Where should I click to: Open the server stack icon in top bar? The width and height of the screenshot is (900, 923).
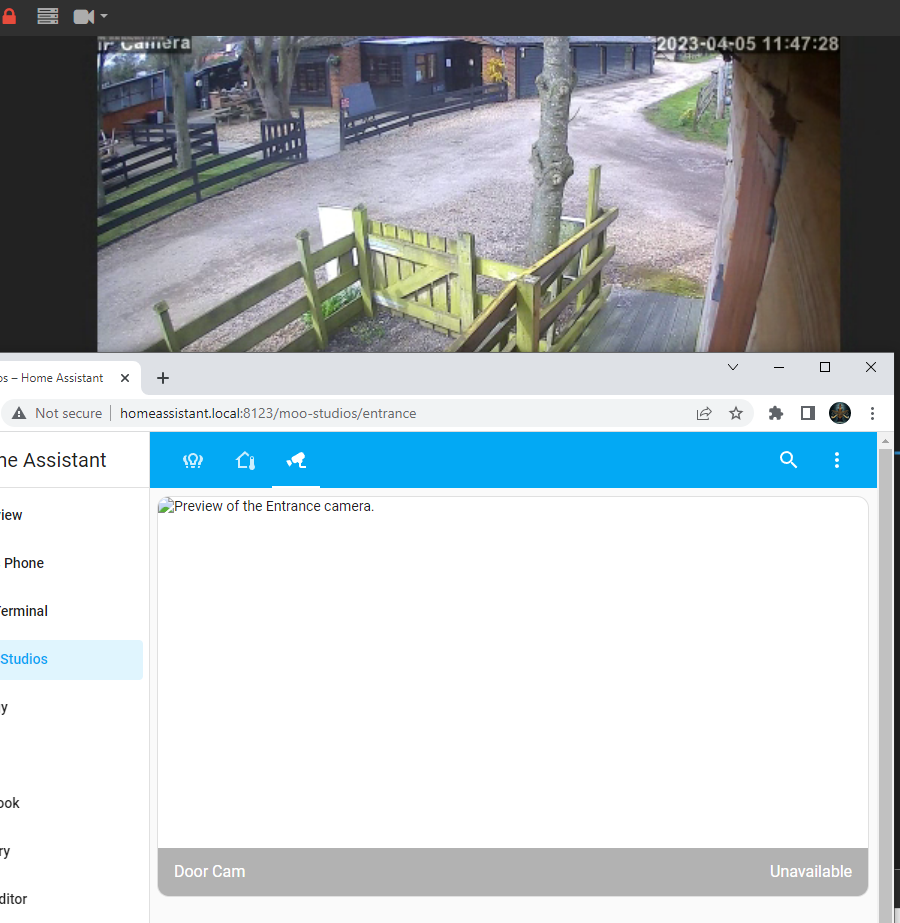(47, 15)
